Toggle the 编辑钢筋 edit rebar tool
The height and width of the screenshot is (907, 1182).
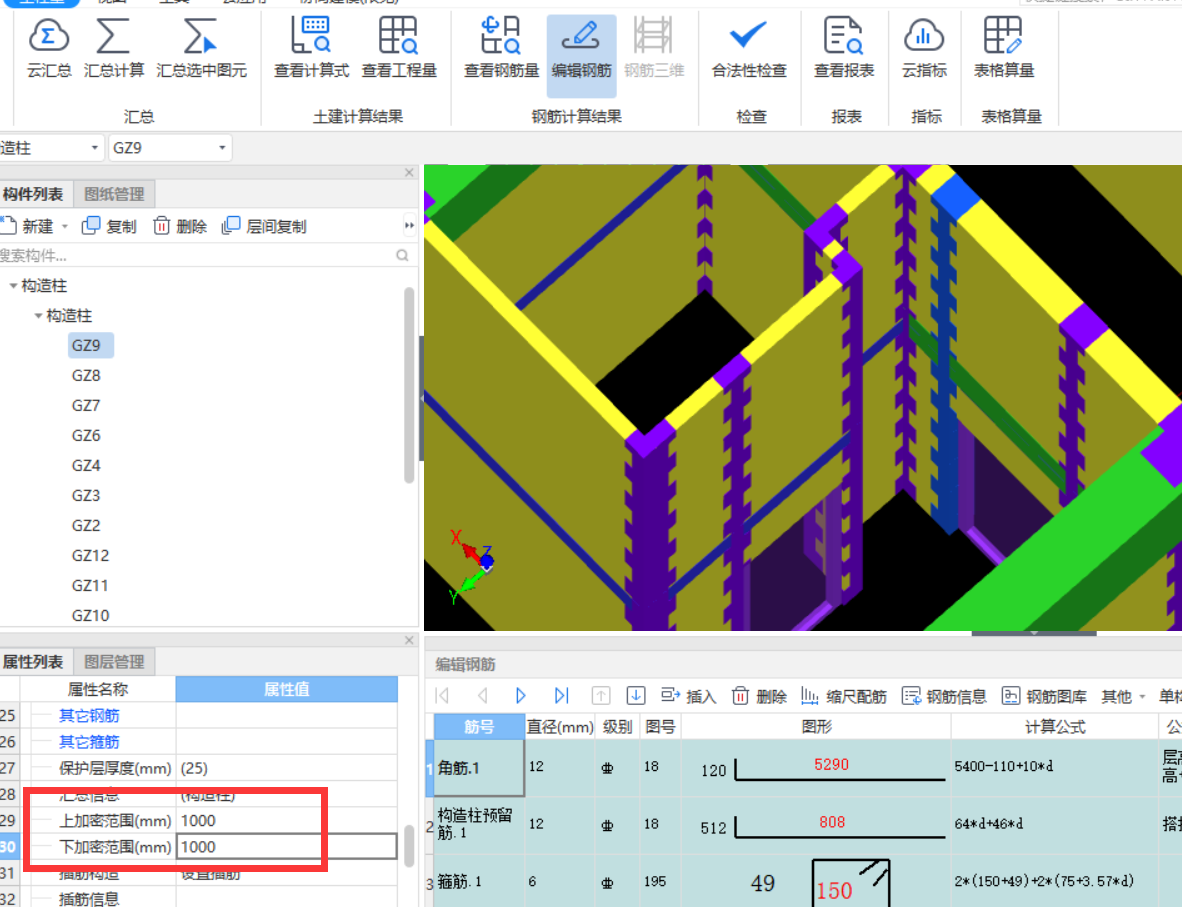(581, 56)
